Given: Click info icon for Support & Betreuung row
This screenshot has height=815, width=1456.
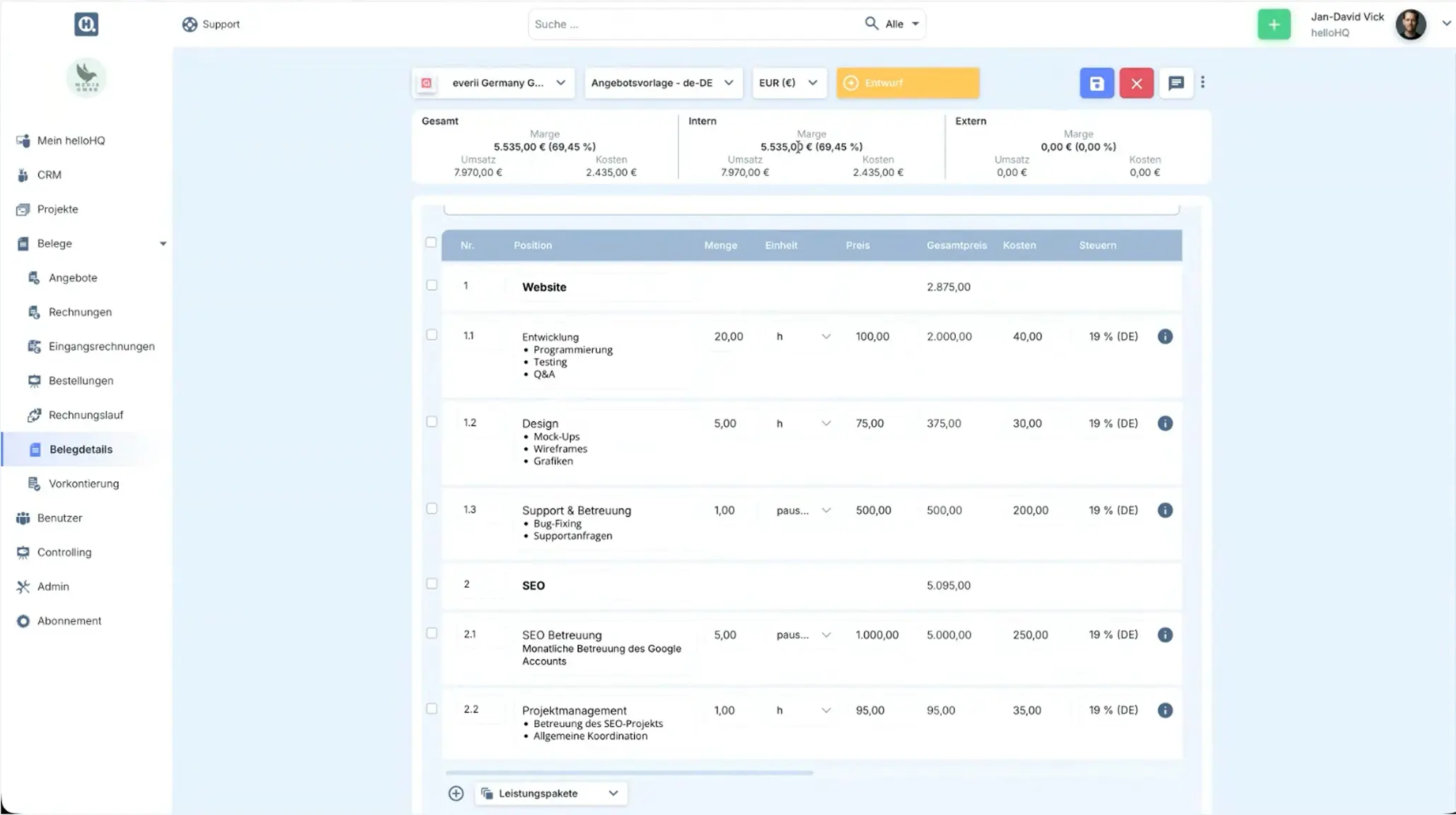Looking at the screenshot, I should [1165, 511].
